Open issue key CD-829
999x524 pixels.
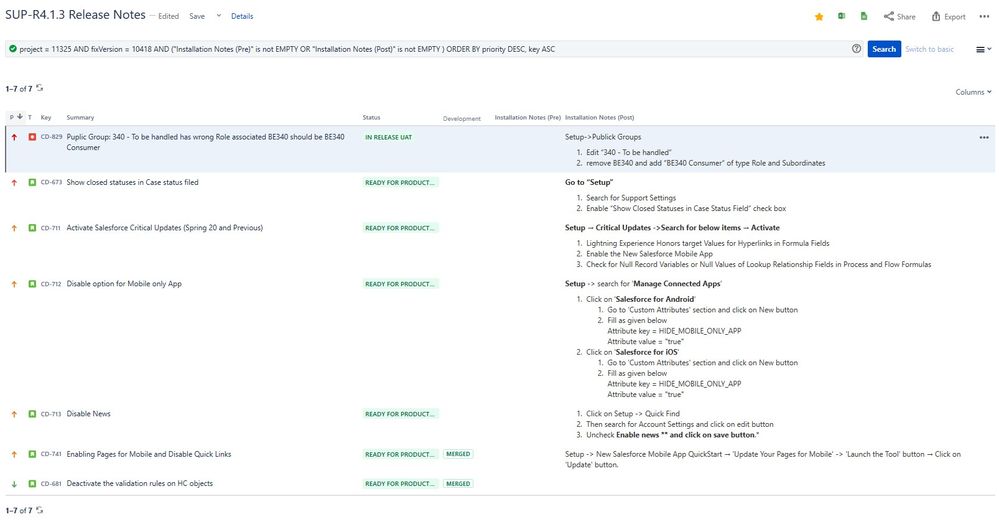point(52,137)
